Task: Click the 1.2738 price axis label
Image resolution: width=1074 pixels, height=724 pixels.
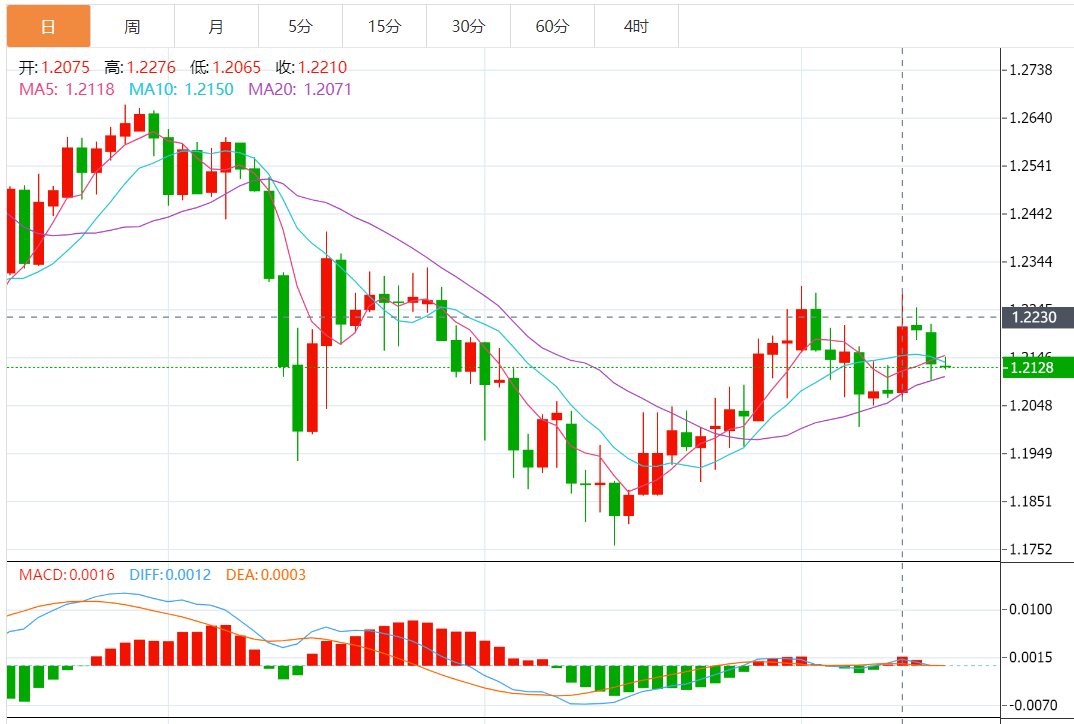Action: (x=1031, y=70)
